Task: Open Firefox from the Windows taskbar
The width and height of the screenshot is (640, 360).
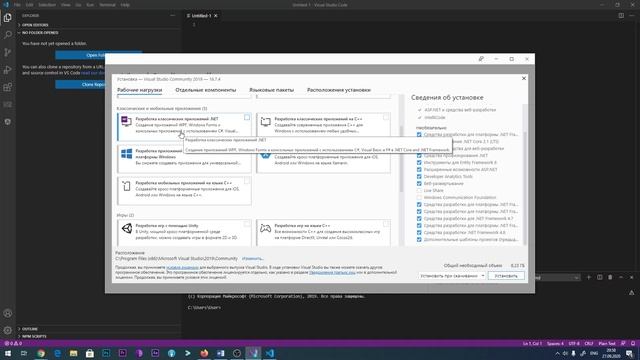Action: [x=204, y=353]
